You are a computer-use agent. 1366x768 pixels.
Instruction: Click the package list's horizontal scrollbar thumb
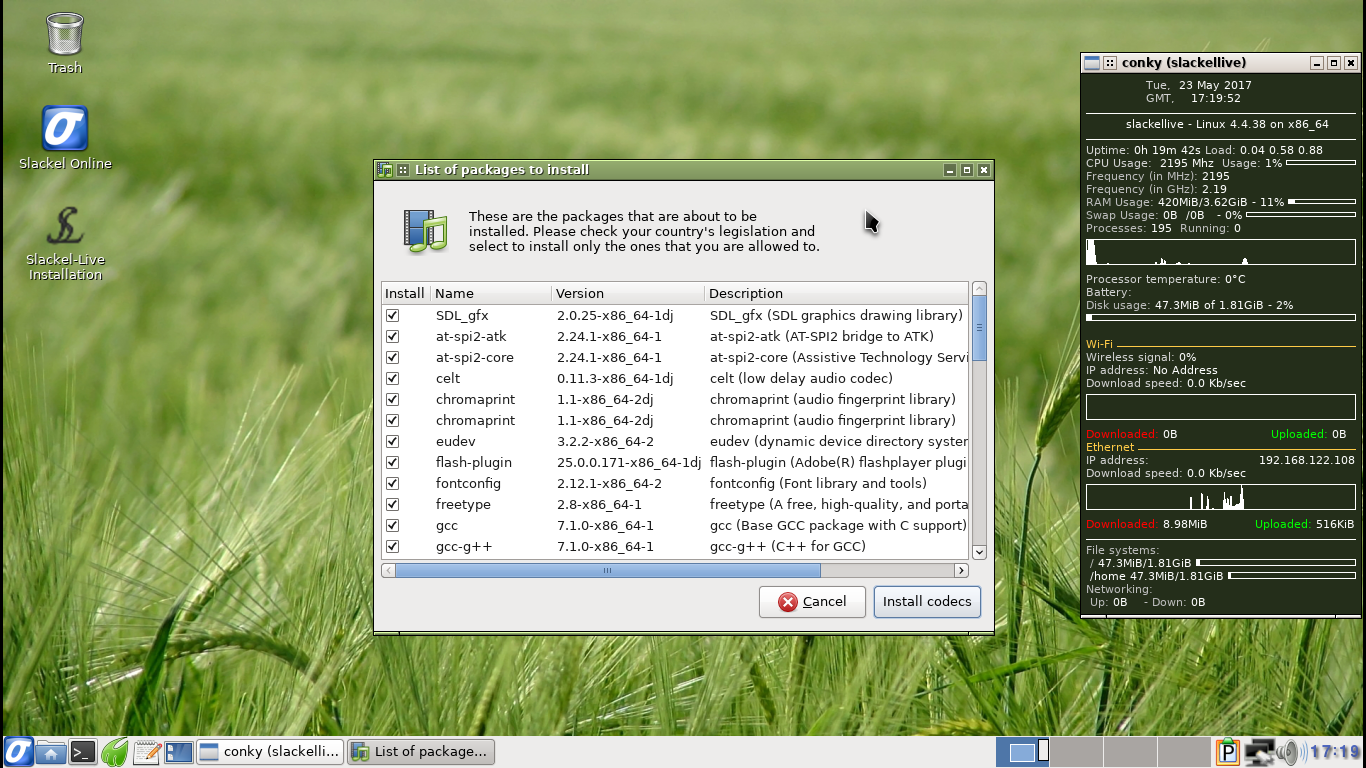608,570
